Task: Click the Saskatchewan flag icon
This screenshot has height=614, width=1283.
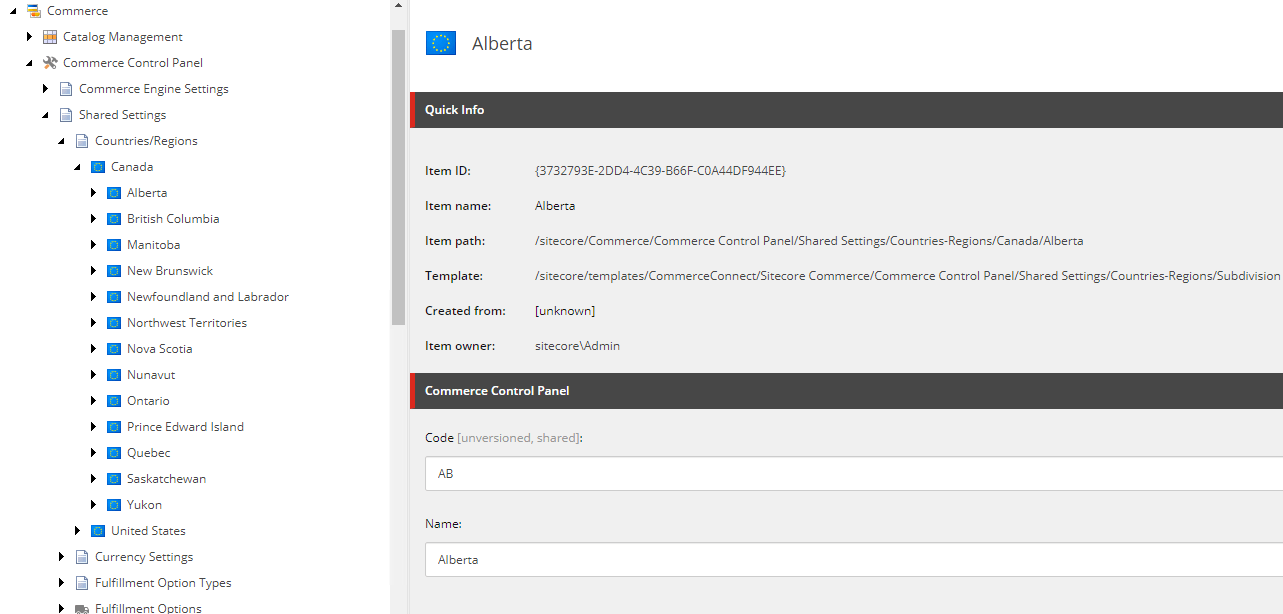Action: coord(113,479)
